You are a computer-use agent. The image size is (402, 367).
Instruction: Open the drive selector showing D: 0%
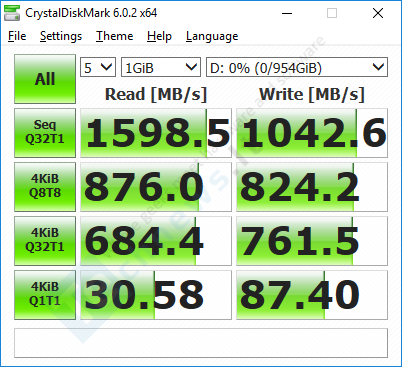[297, 67]
